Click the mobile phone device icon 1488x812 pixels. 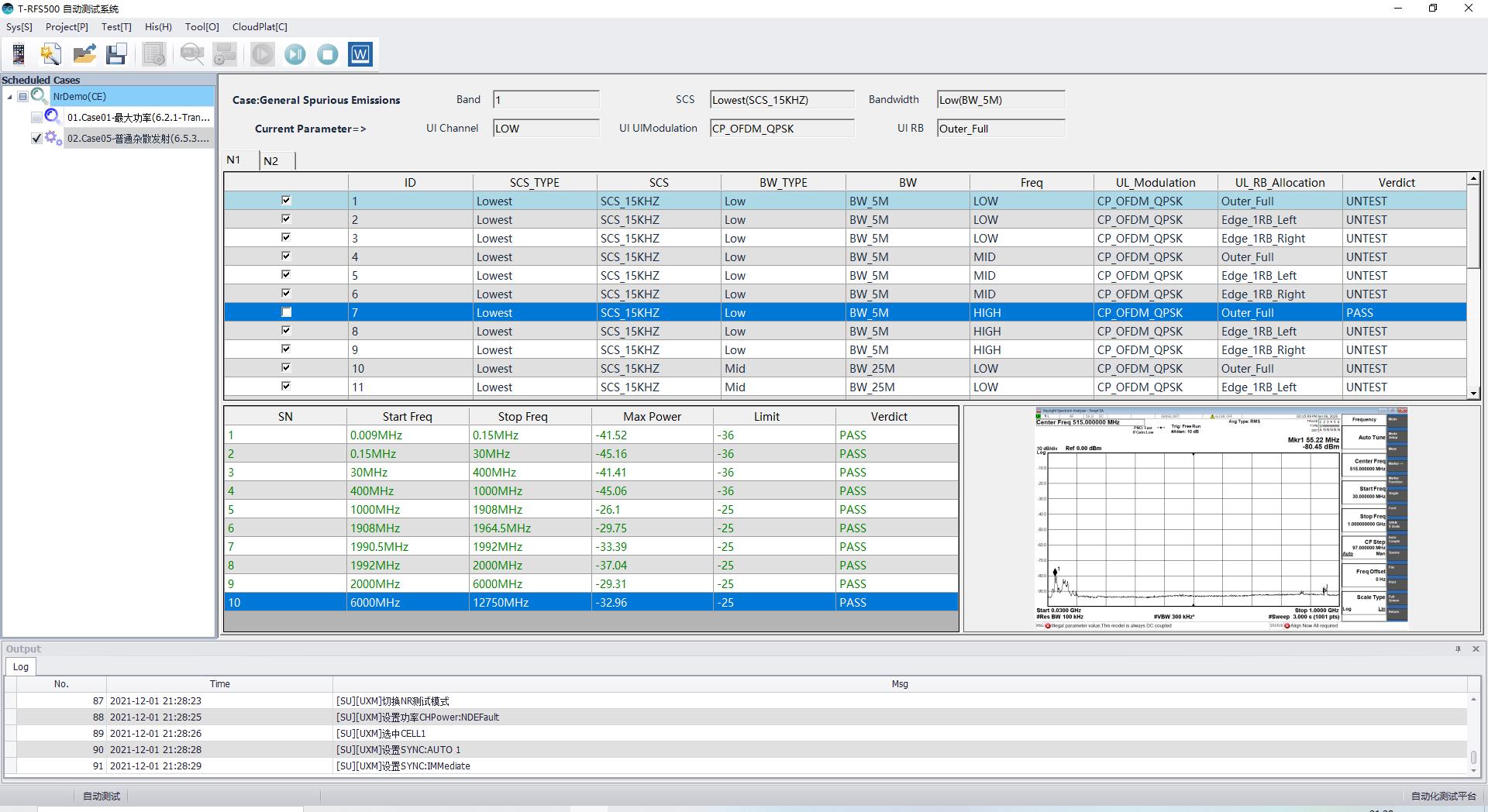point(19,54)
